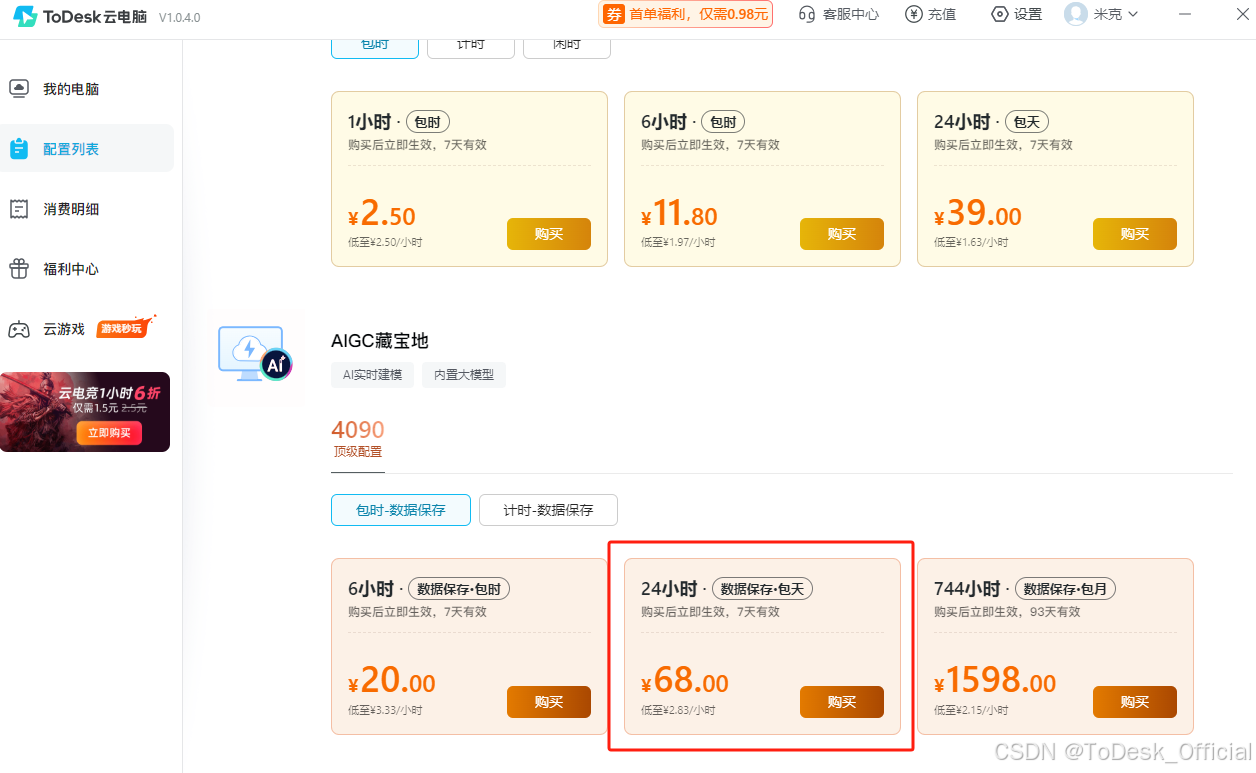Image resolution: width=1256 pixels, height=773 pixels.
Task: Click the 包时 tag on 1小时 card
Action: click(427, 122)
